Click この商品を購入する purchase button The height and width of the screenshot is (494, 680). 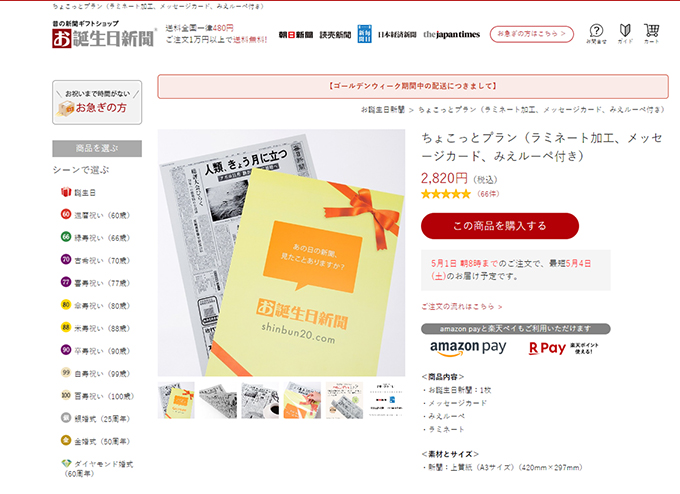click(500, 226)
